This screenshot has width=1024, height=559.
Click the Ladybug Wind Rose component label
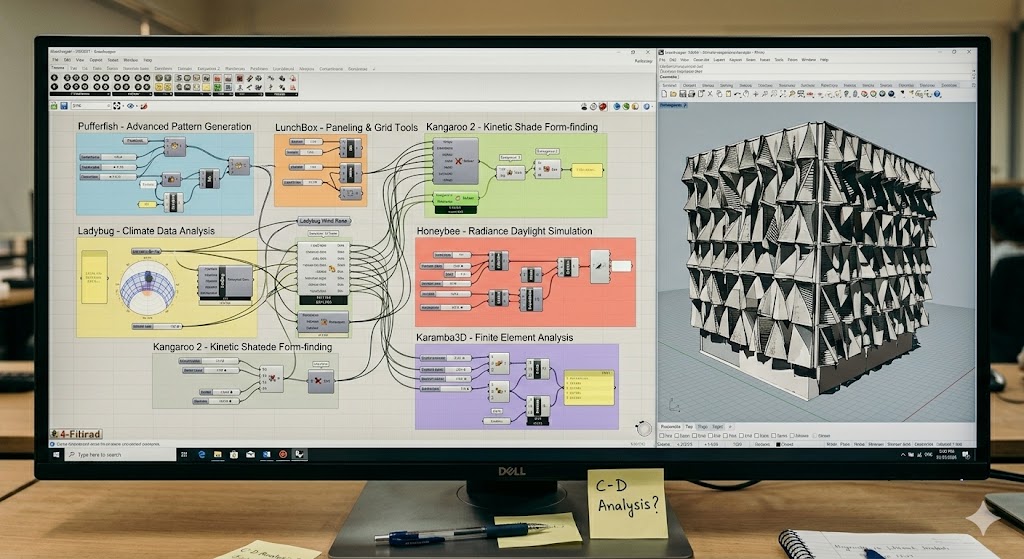tap(325, 221)
